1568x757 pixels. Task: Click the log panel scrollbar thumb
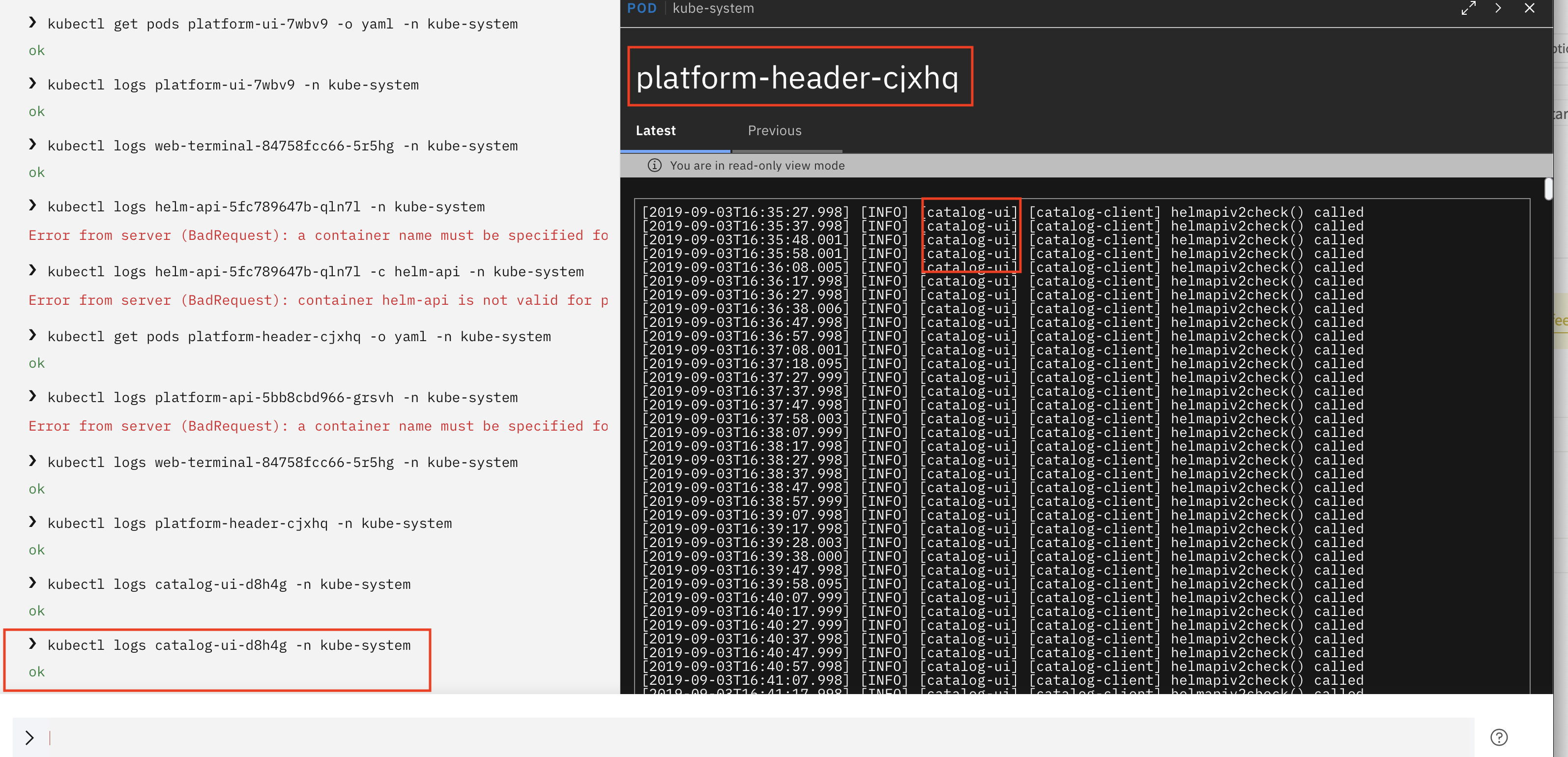coord(1548,189)
